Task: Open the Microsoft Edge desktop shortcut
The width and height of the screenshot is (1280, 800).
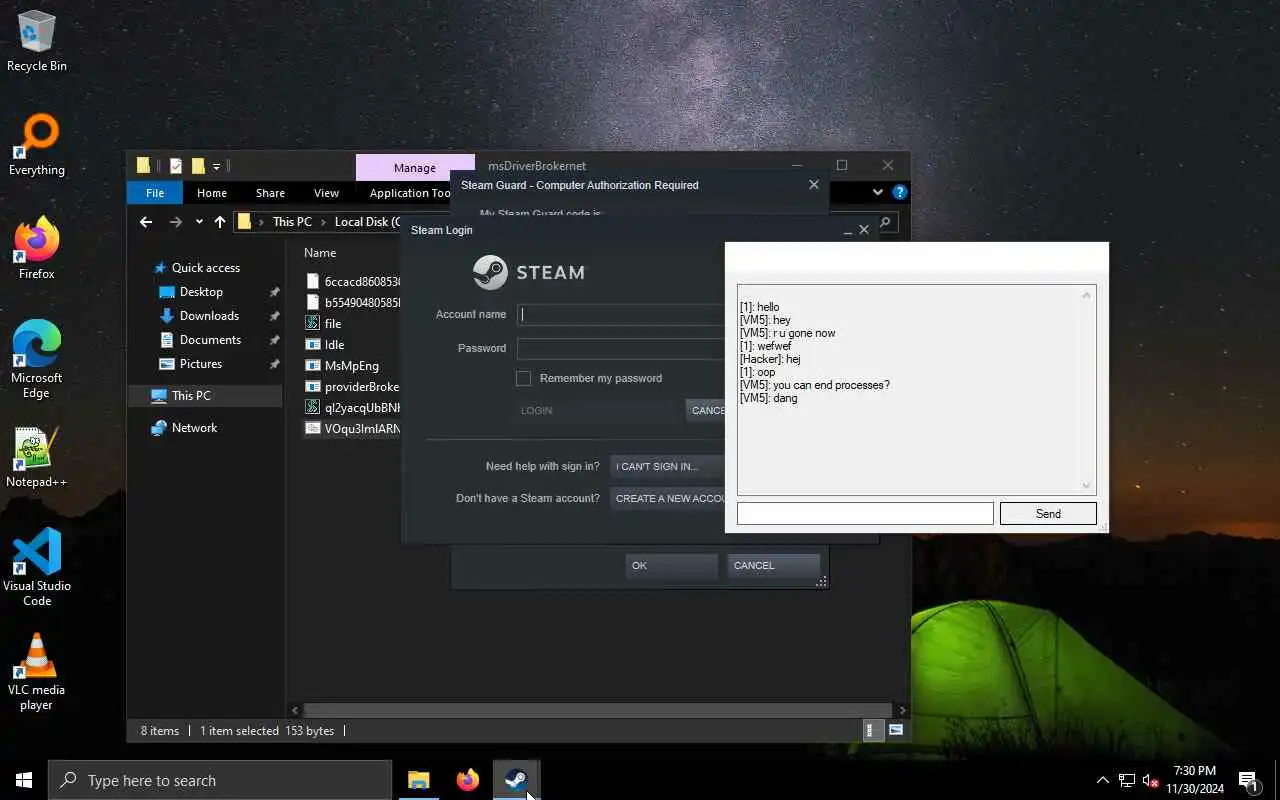Action: click(x=37, y=360)
